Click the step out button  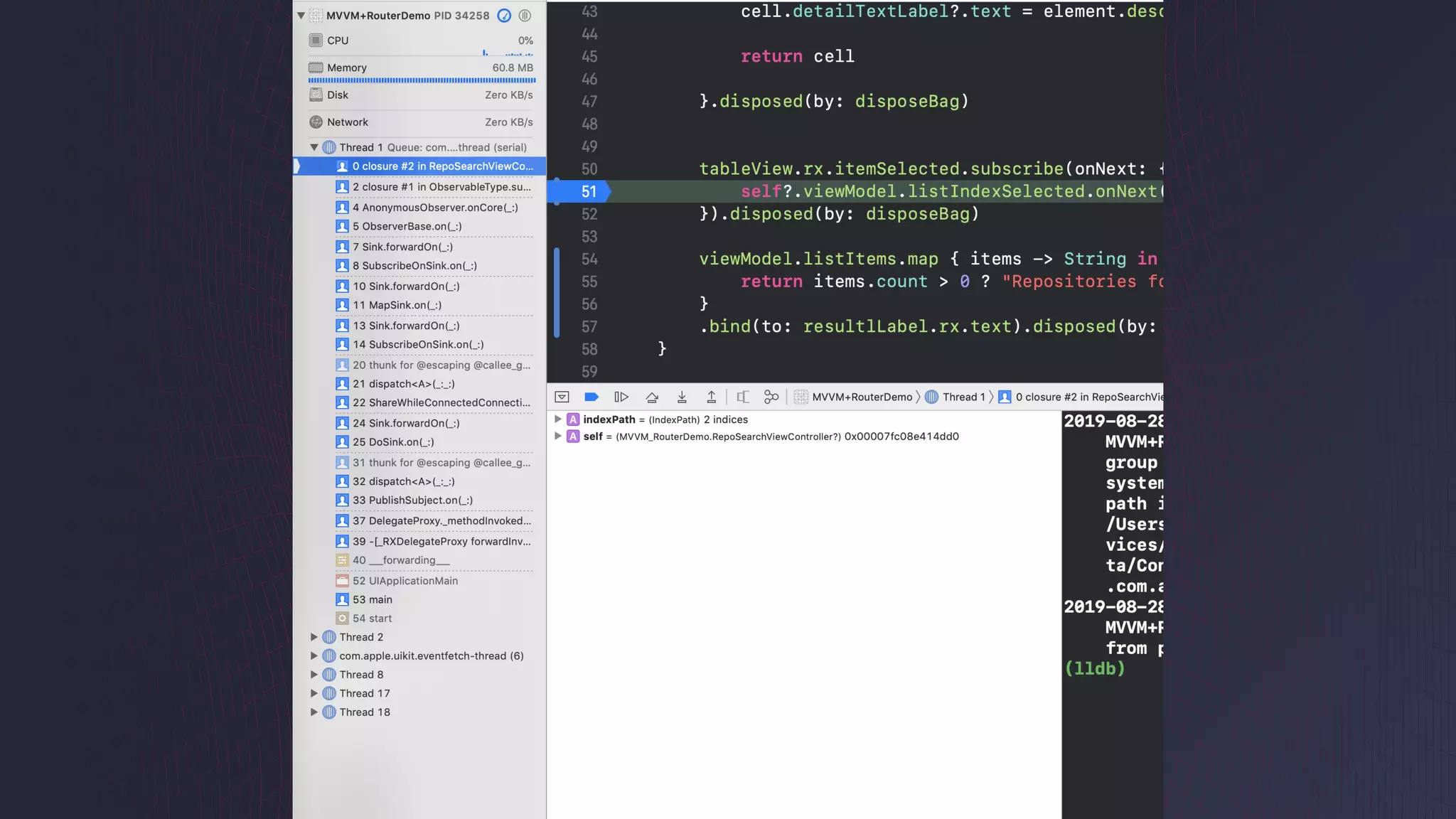pyautogui.click(x=711, y=397)
